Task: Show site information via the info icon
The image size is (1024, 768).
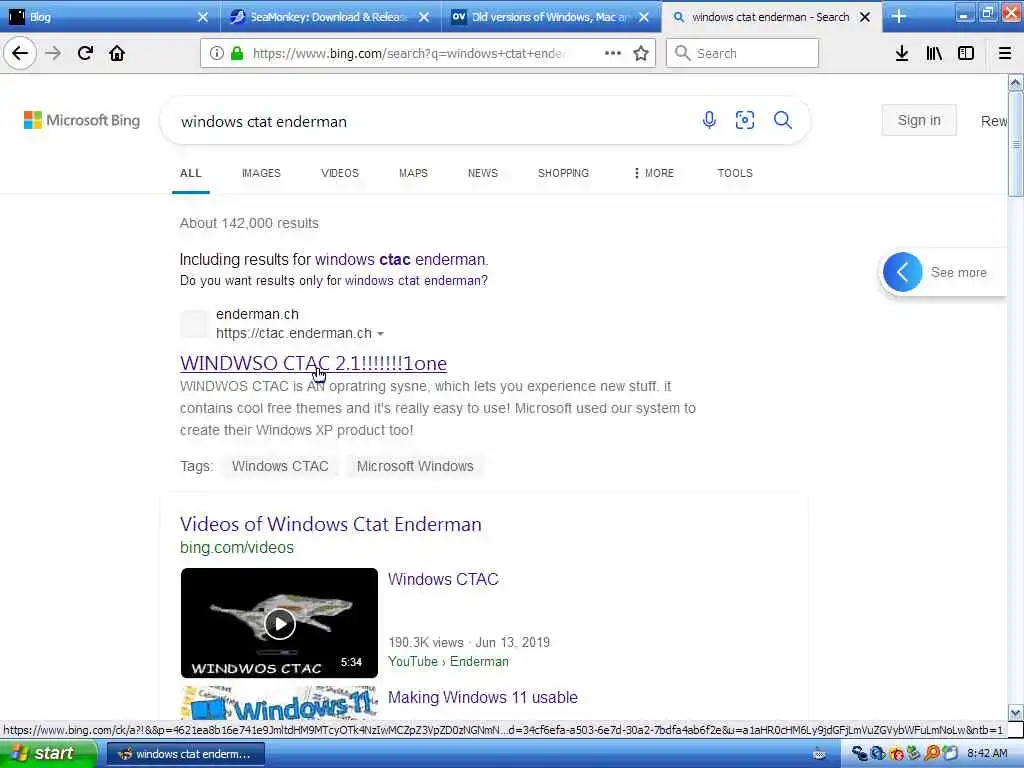Action: (x=216, y=54)
